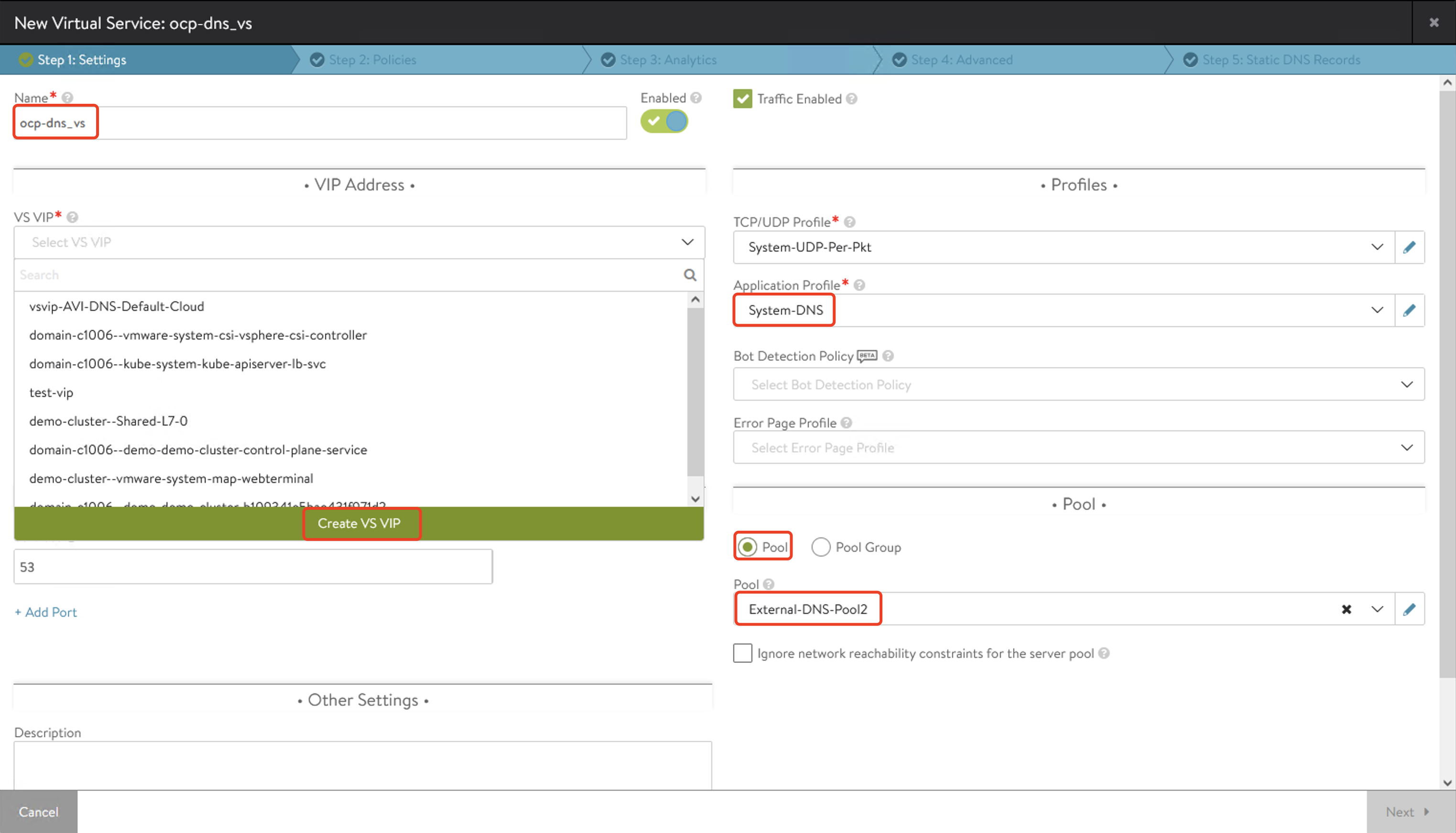Choose test-vip from the VS VIP list
Screen dimensions: 1456x833
[x=52, y=393]
